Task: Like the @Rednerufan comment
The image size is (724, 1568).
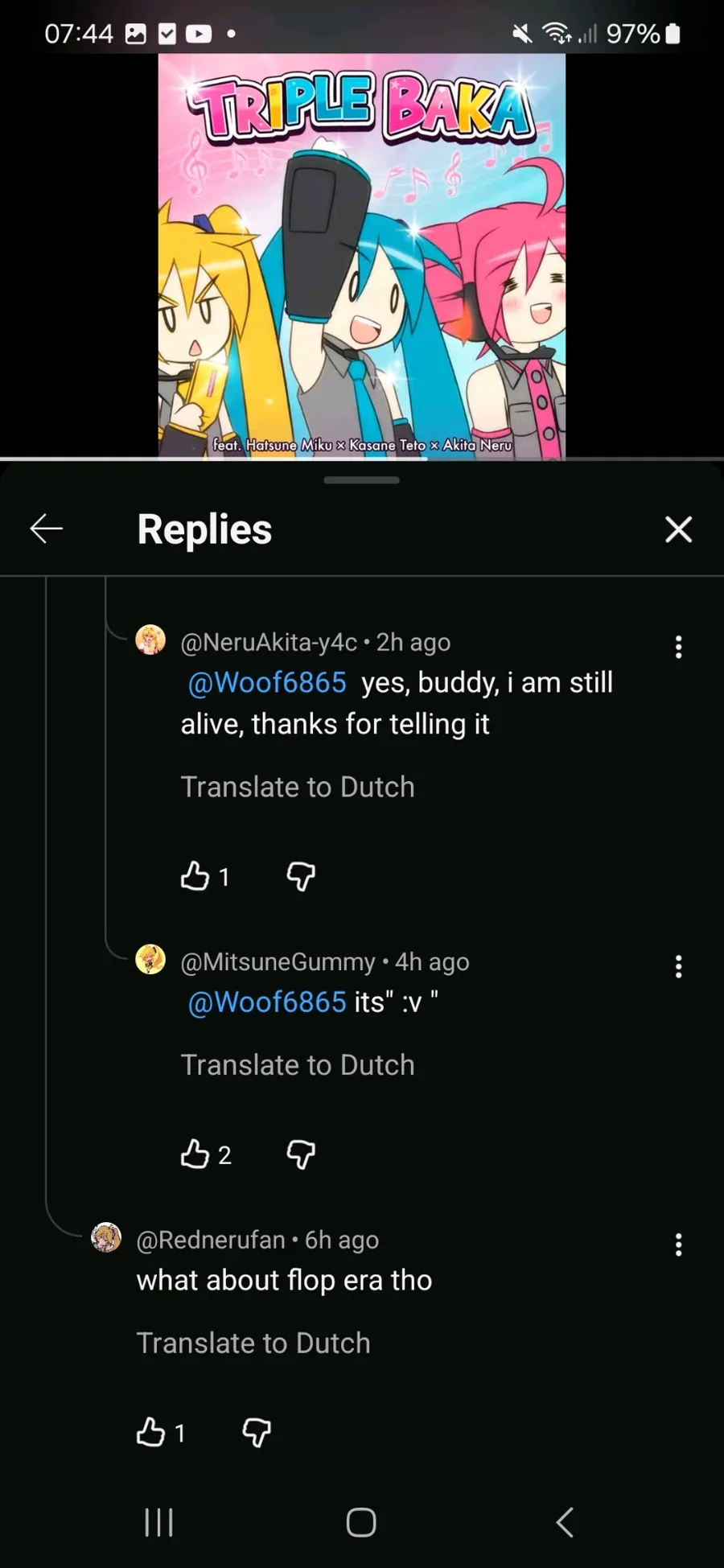Action: click(x=150, y=1432)
